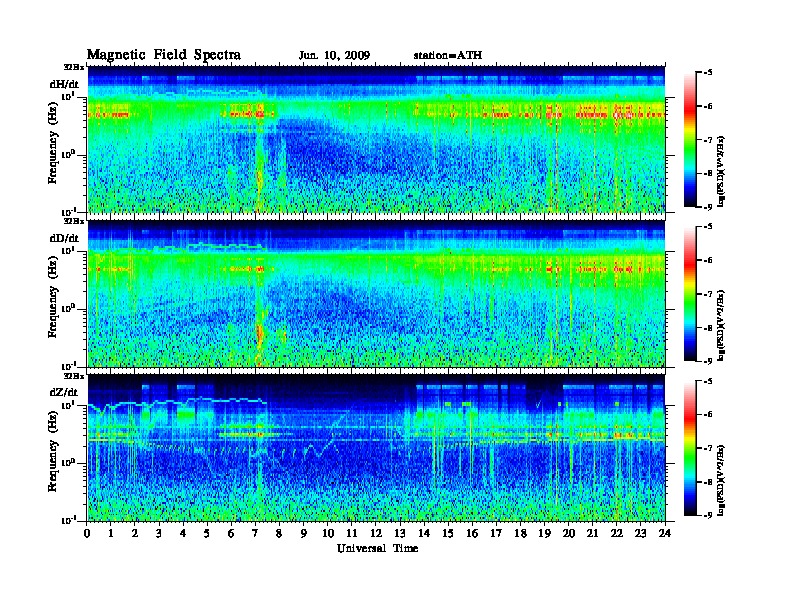Screen dimensions: 792x612
Task: Click the '32Hz' label atop the dH/dt panel
Action: click(x=73, y=67)
